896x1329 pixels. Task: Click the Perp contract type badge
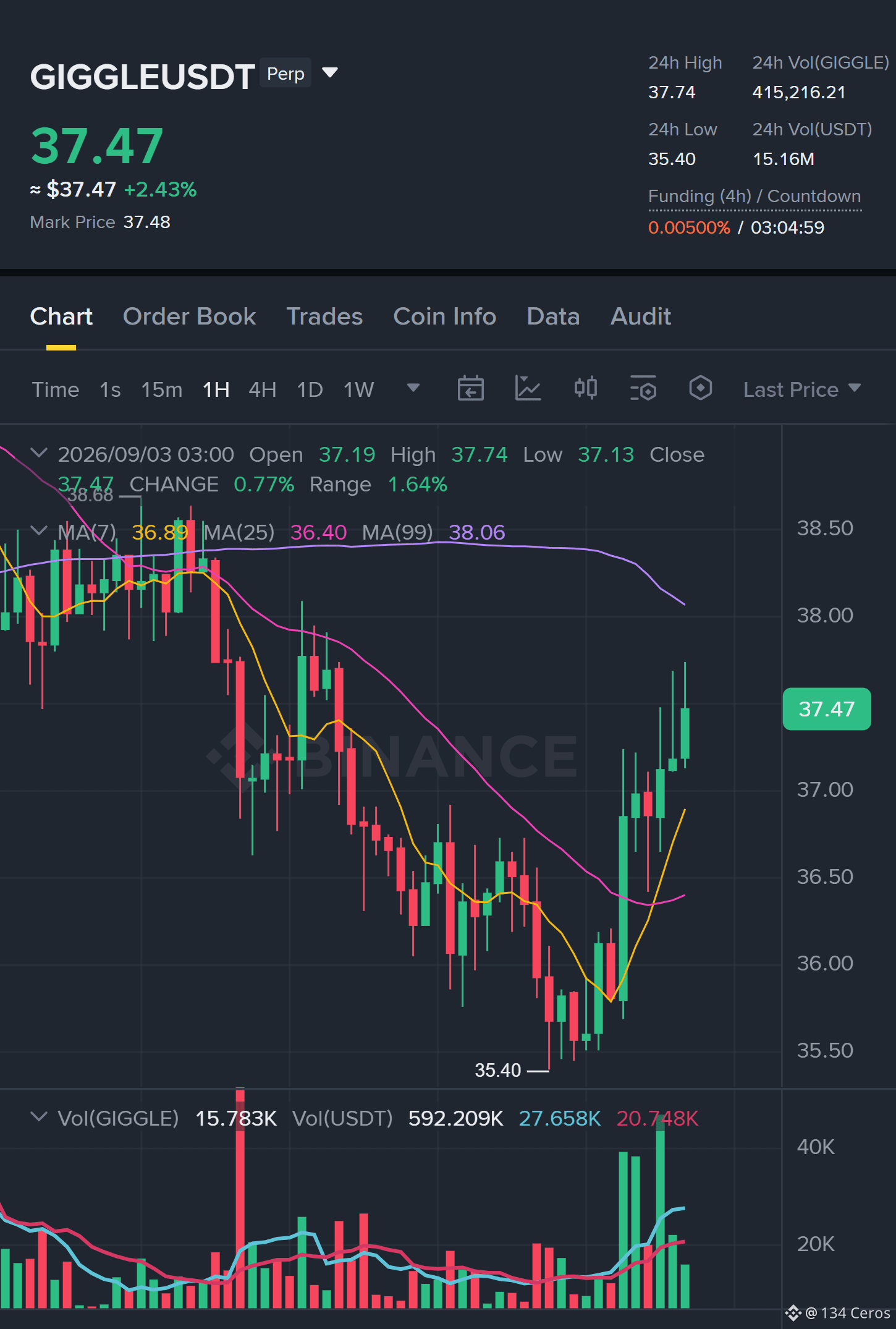tap(285, 74)
